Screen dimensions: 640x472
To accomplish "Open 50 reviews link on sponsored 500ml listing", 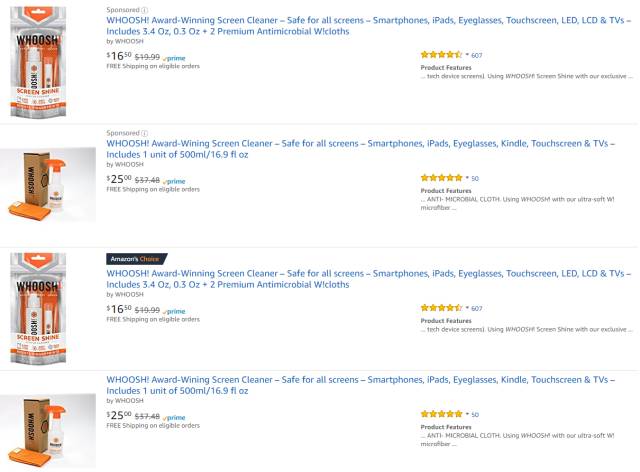I will [x=475, y=178].
